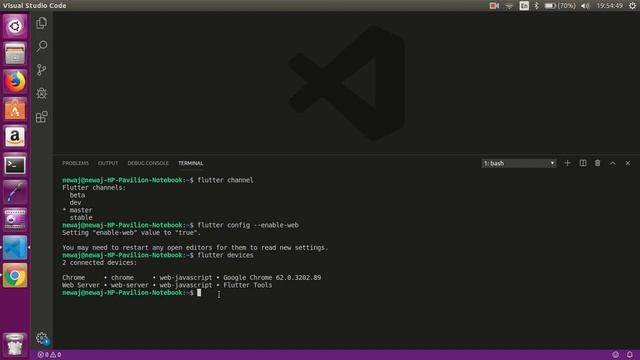Open the pen/color picker app in launcher

click(x=15, y=192)
